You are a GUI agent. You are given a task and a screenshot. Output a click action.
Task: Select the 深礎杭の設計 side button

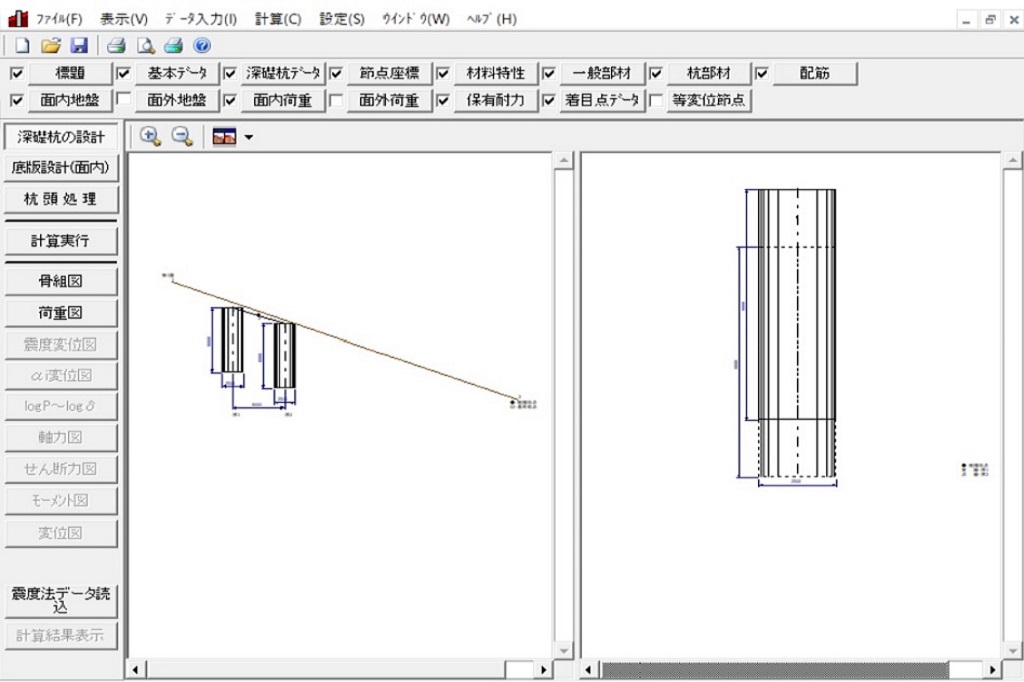pos(61,137)
